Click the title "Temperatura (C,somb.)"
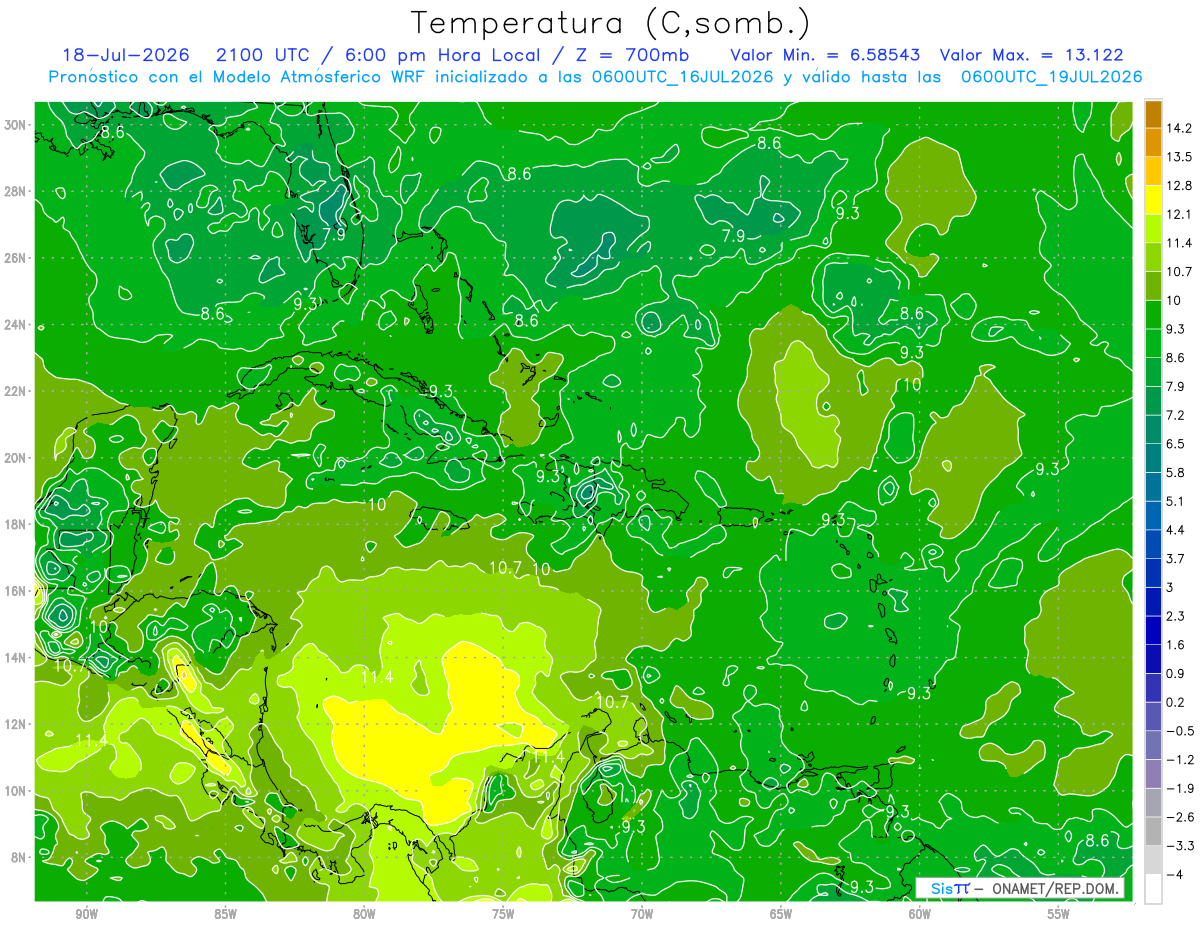 611,23
